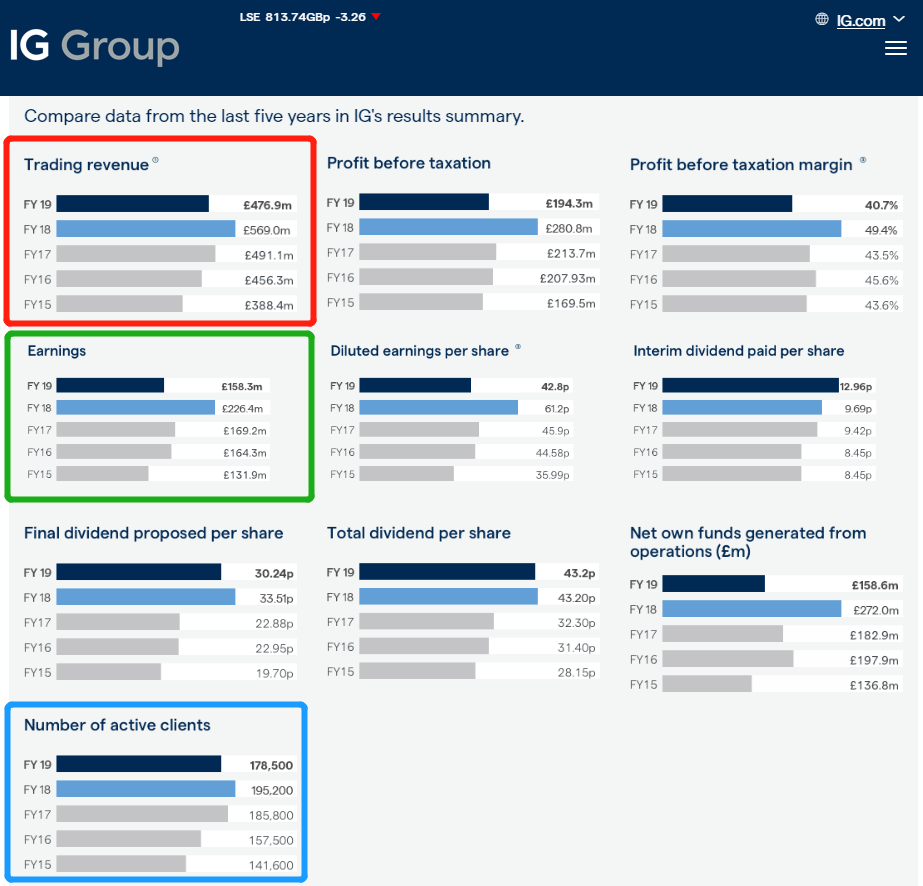Click the 'Compare data from the last five years' text
The height and width of the screenshot is (886, 923).
(x=274, y=116)
